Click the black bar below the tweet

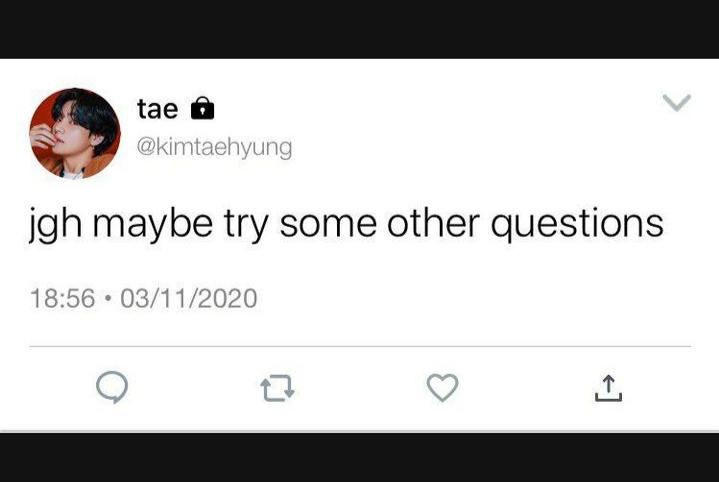click(x=360, y=457)
